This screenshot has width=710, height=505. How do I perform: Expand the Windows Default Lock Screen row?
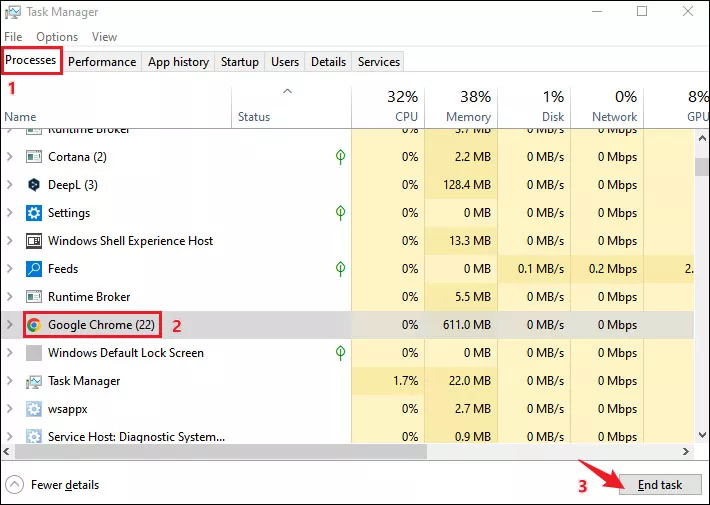coord(10,353)
